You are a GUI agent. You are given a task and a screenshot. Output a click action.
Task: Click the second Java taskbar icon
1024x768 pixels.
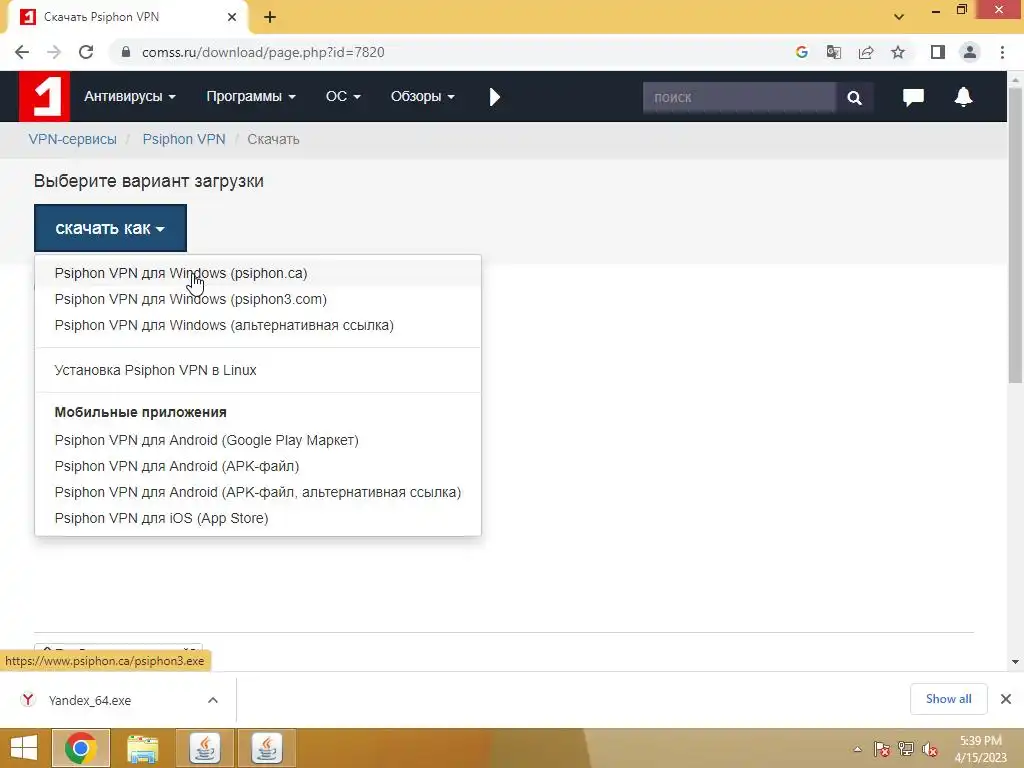click(266, 748)
